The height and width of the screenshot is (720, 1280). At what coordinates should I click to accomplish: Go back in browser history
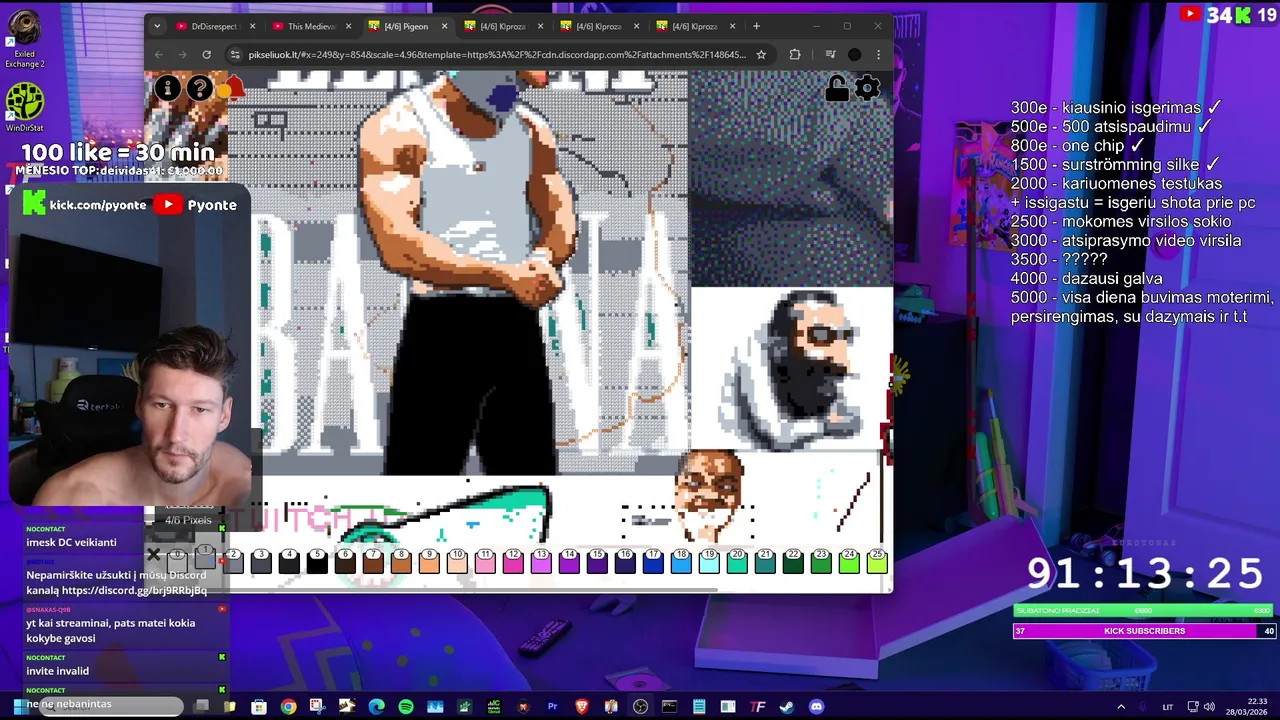159,55
